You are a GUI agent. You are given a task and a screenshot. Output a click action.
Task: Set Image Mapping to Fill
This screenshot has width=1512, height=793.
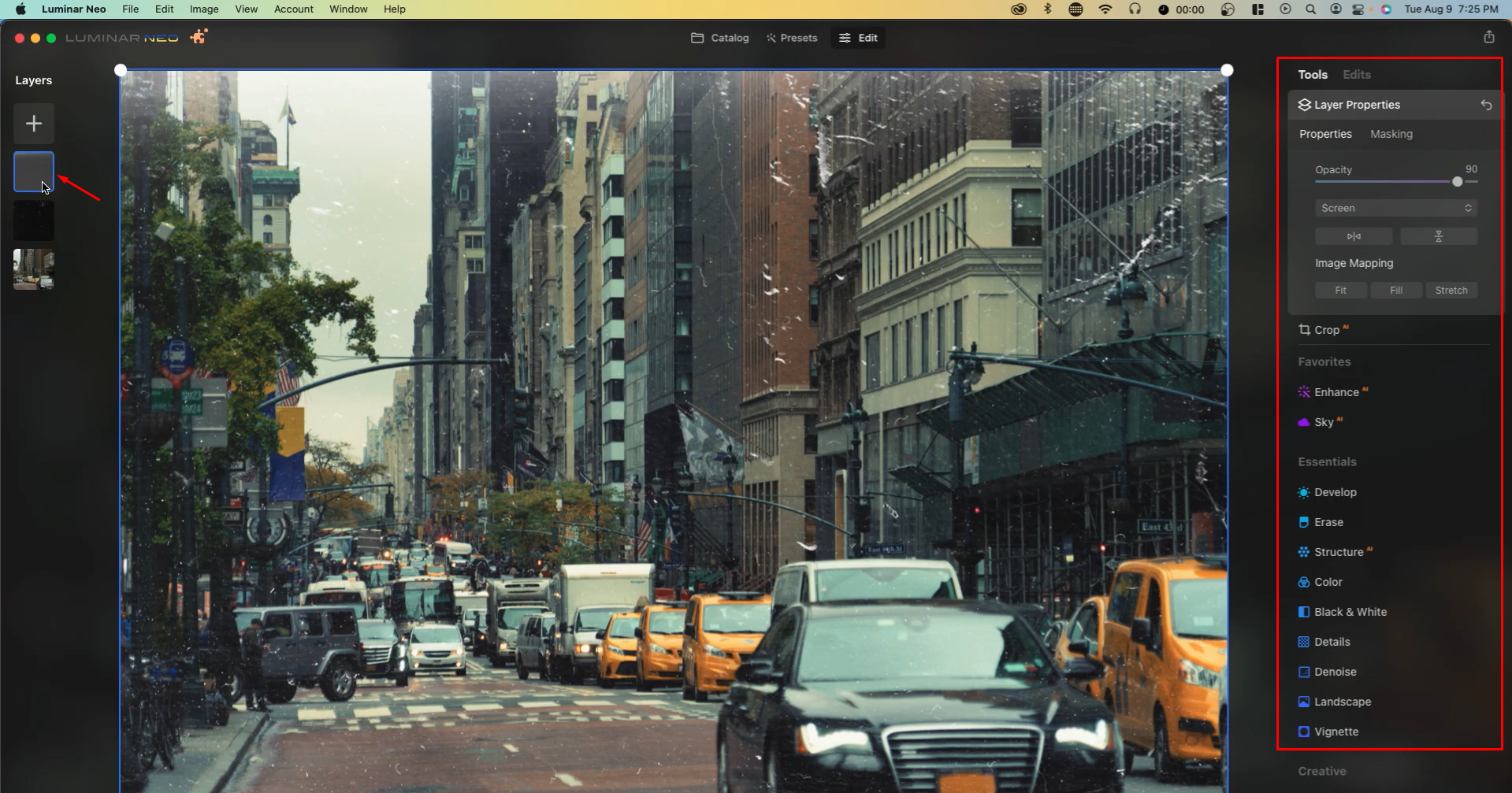[x=1396, y=291]
